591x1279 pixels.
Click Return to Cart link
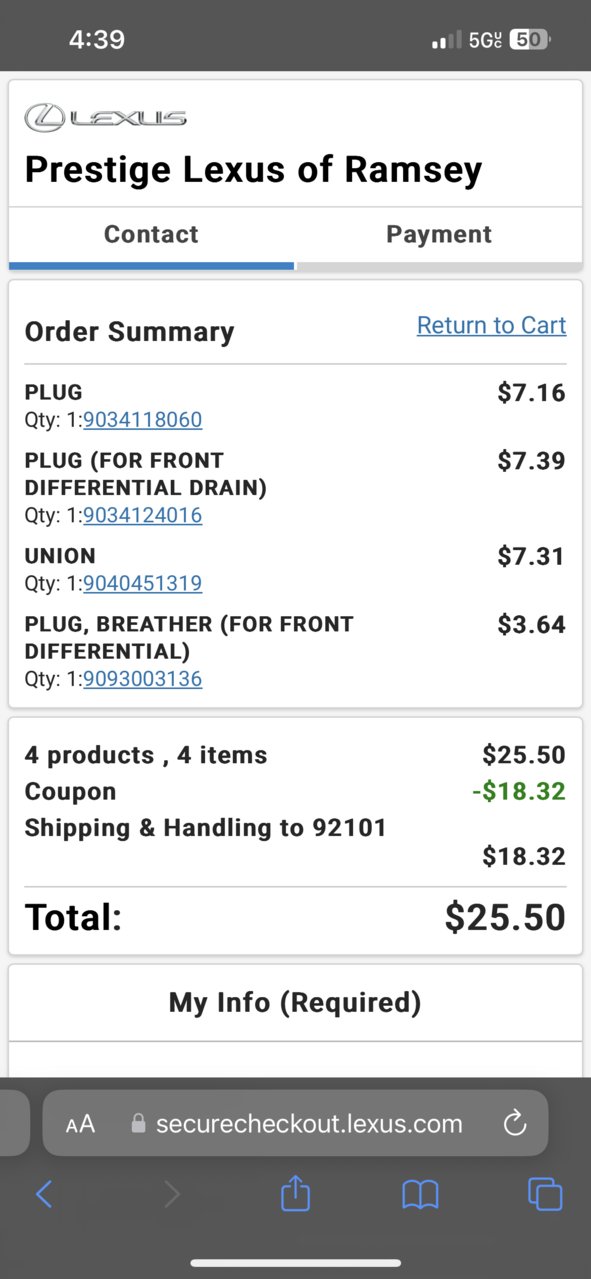[491, 325]
